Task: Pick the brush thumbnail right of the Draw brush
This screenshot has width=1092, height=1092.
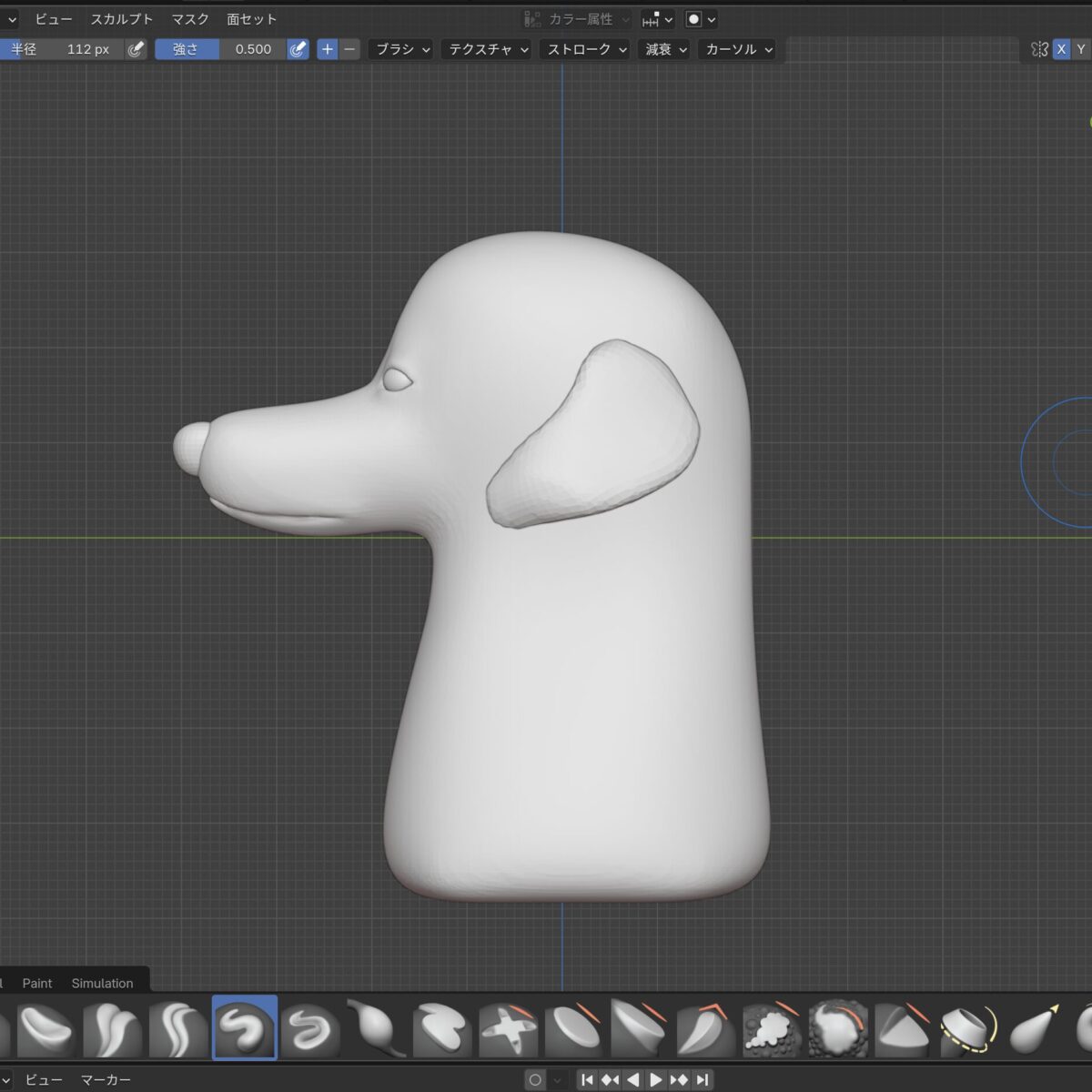Action: (x=310, y=1028)
